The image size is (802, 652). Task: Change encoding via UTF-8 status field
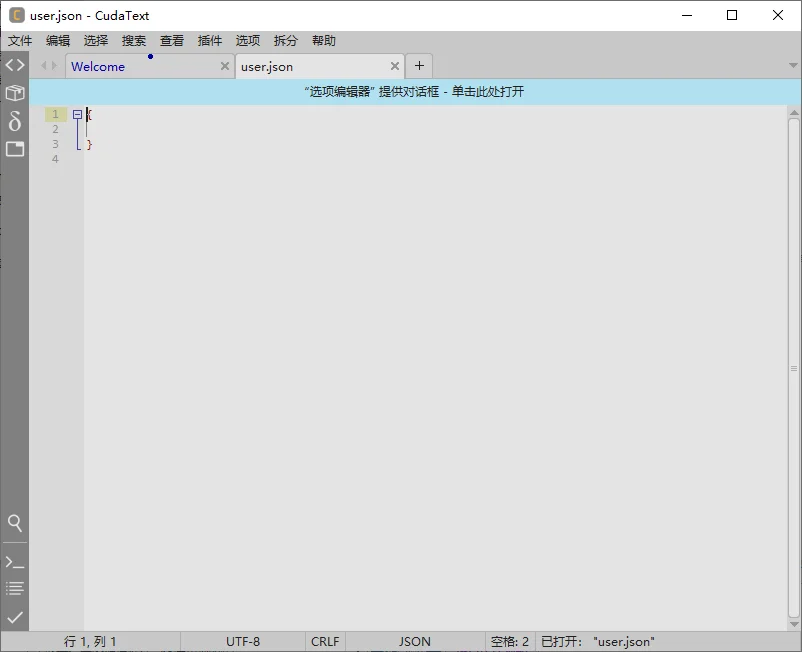pyautogui.click(x=243, y=641)
